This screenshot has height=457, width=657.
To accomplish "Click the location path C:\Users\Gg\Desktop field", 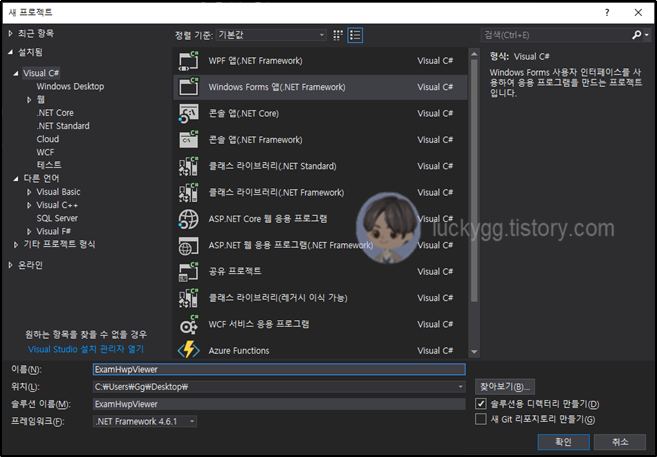I will point(274,387).
